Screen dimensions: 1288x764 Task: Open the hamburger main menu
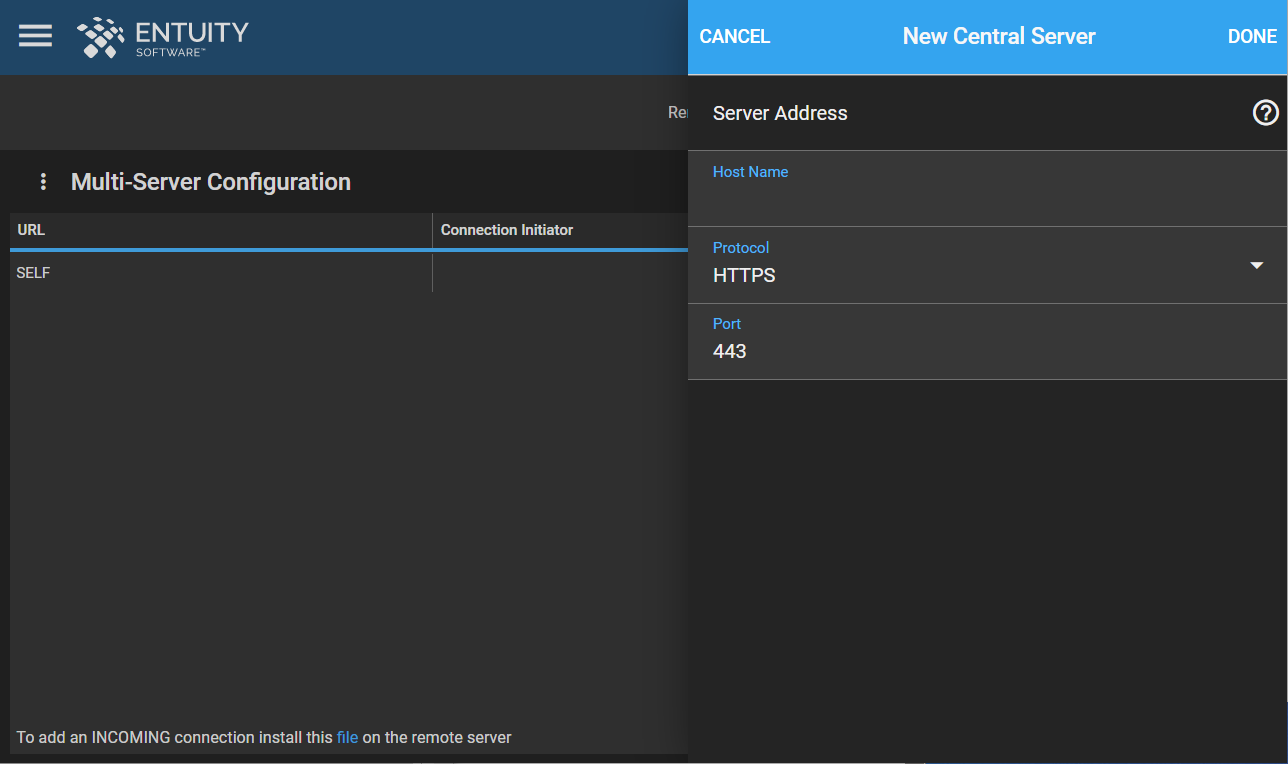point(35,36)
